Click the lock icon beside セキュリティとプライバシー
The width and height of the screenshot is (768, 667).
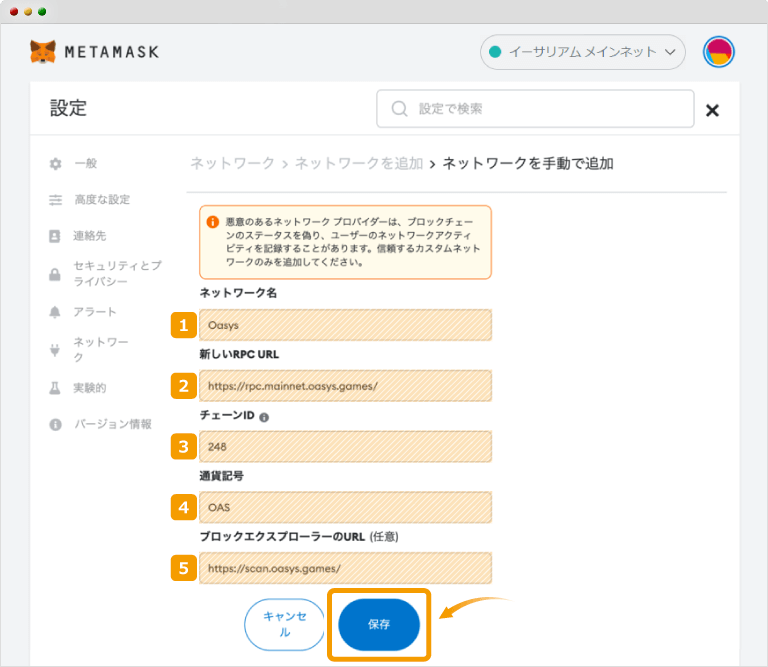55,274
